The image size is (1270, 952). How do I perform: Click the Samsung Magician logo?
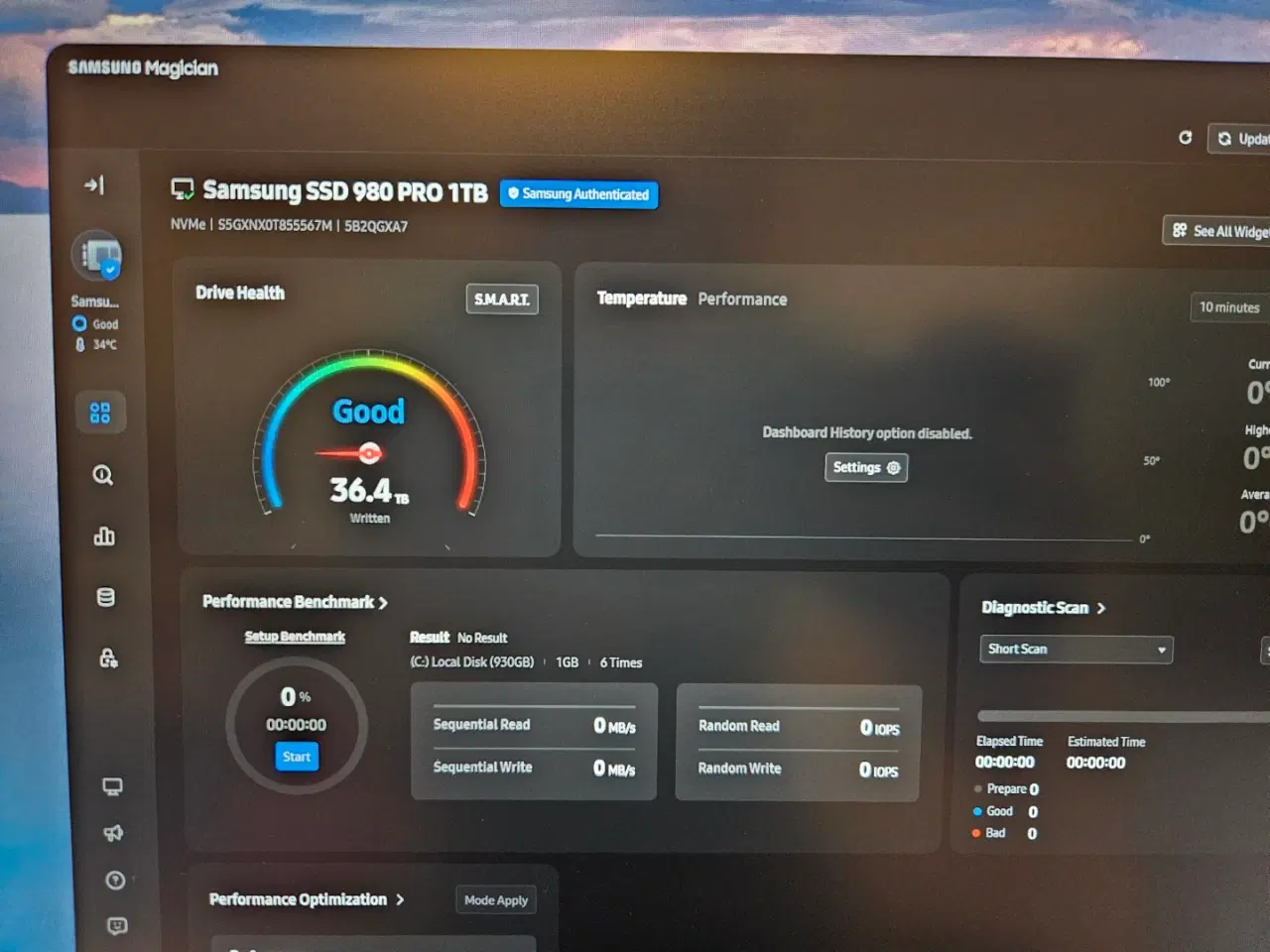143,67
